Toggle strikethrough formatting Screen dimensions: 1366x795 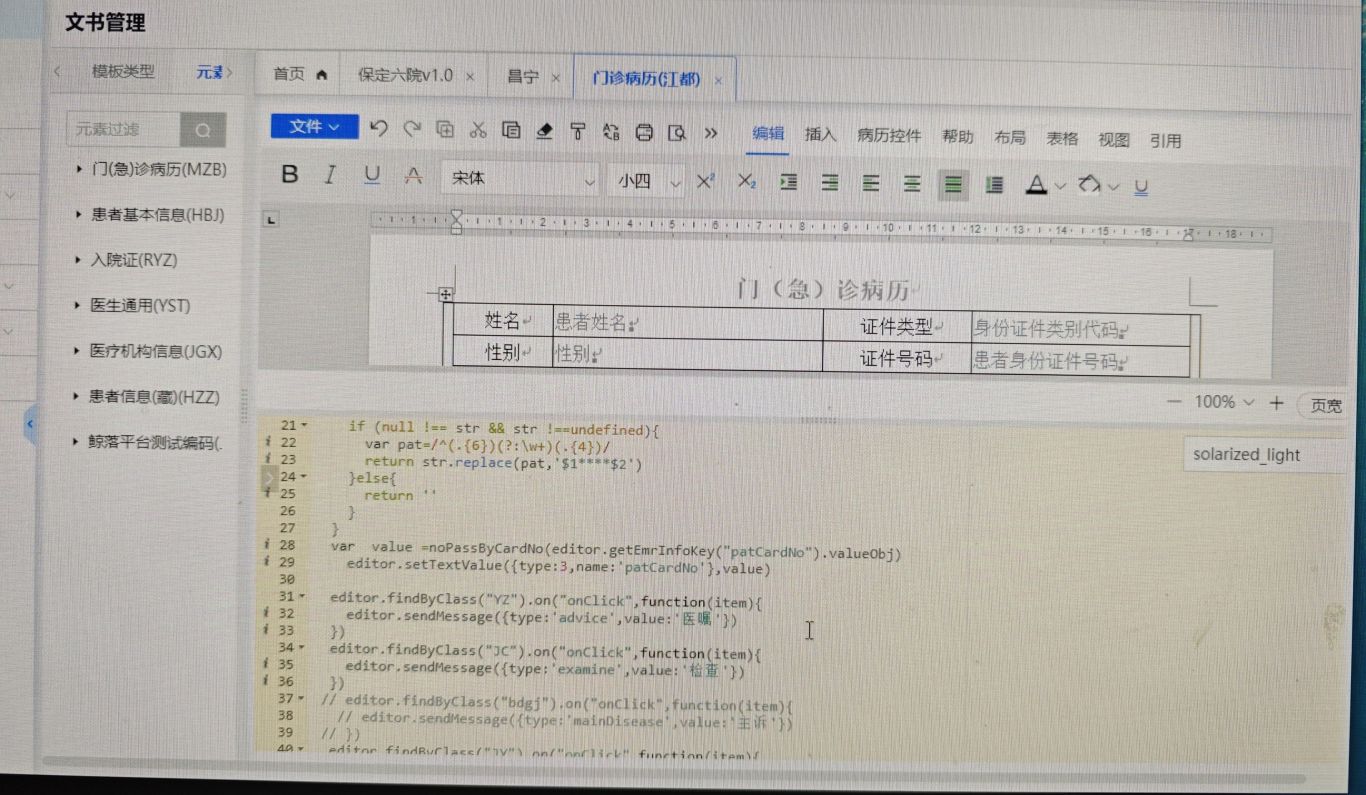[413, 177]
